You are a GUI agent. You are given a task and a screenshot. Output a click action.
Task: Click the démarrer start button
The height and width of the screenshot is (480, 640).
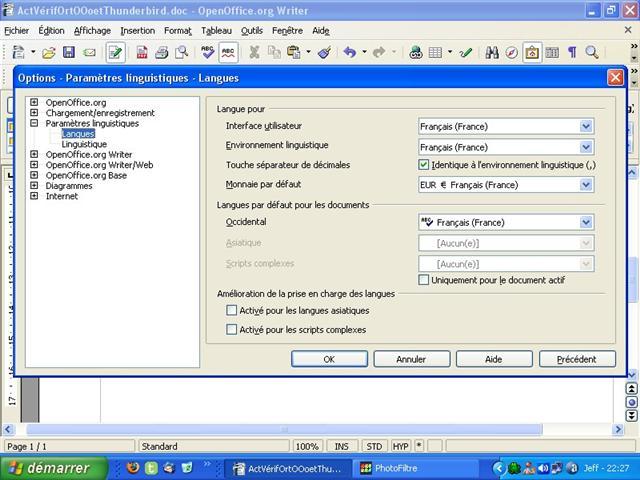click(x=54, y=468)
